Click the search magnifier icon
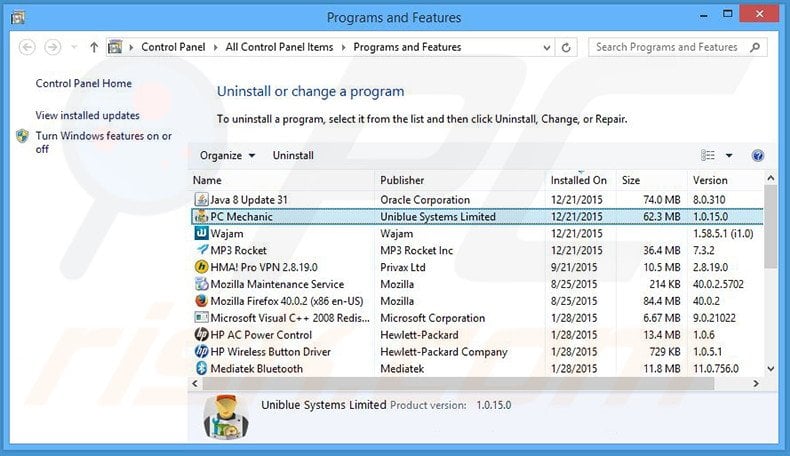This screenshot has width=790, height=456. [755, 47]
